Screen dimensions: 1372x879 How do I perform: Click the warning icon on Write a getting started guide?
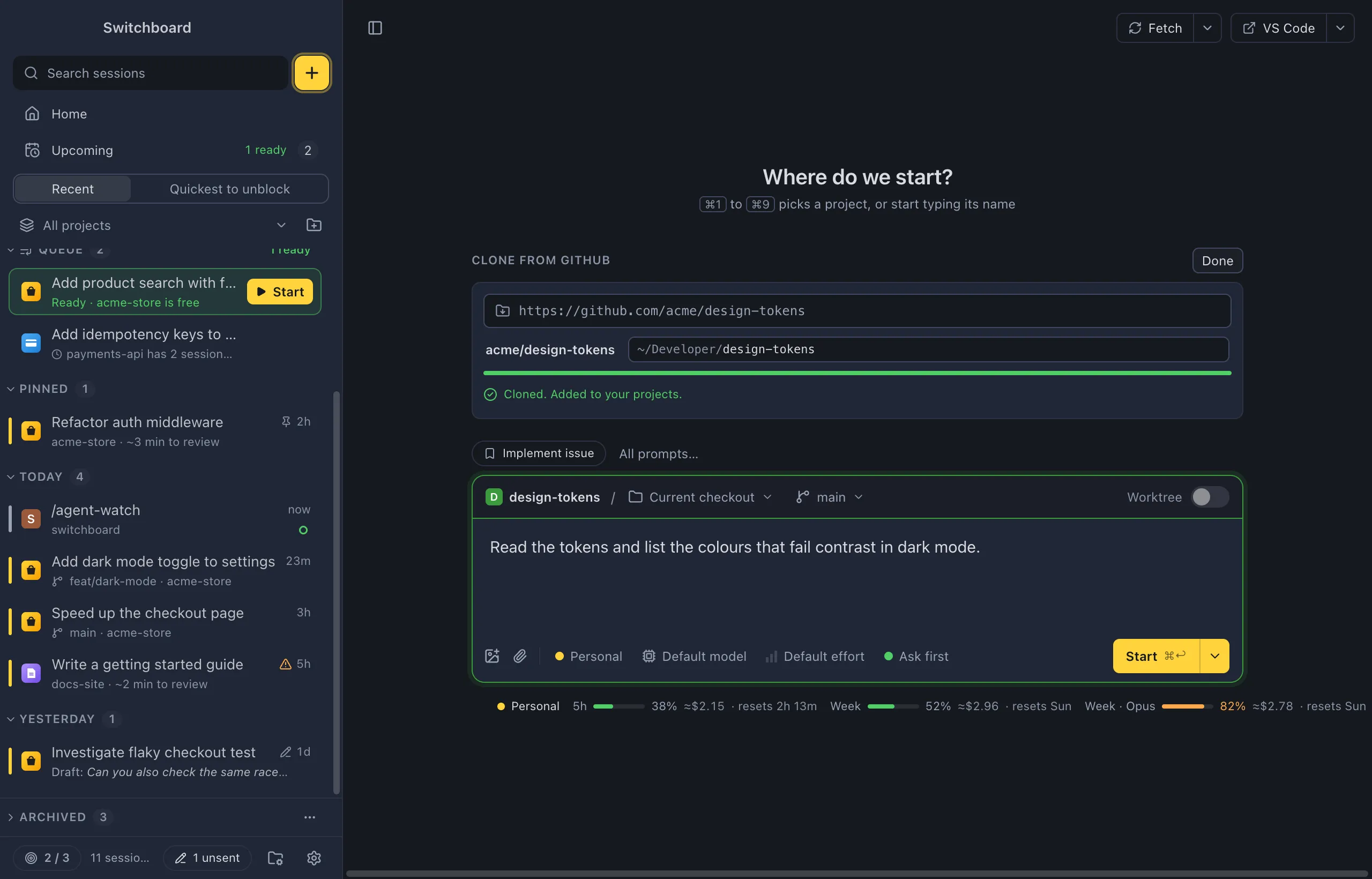[x=285, y=664]
